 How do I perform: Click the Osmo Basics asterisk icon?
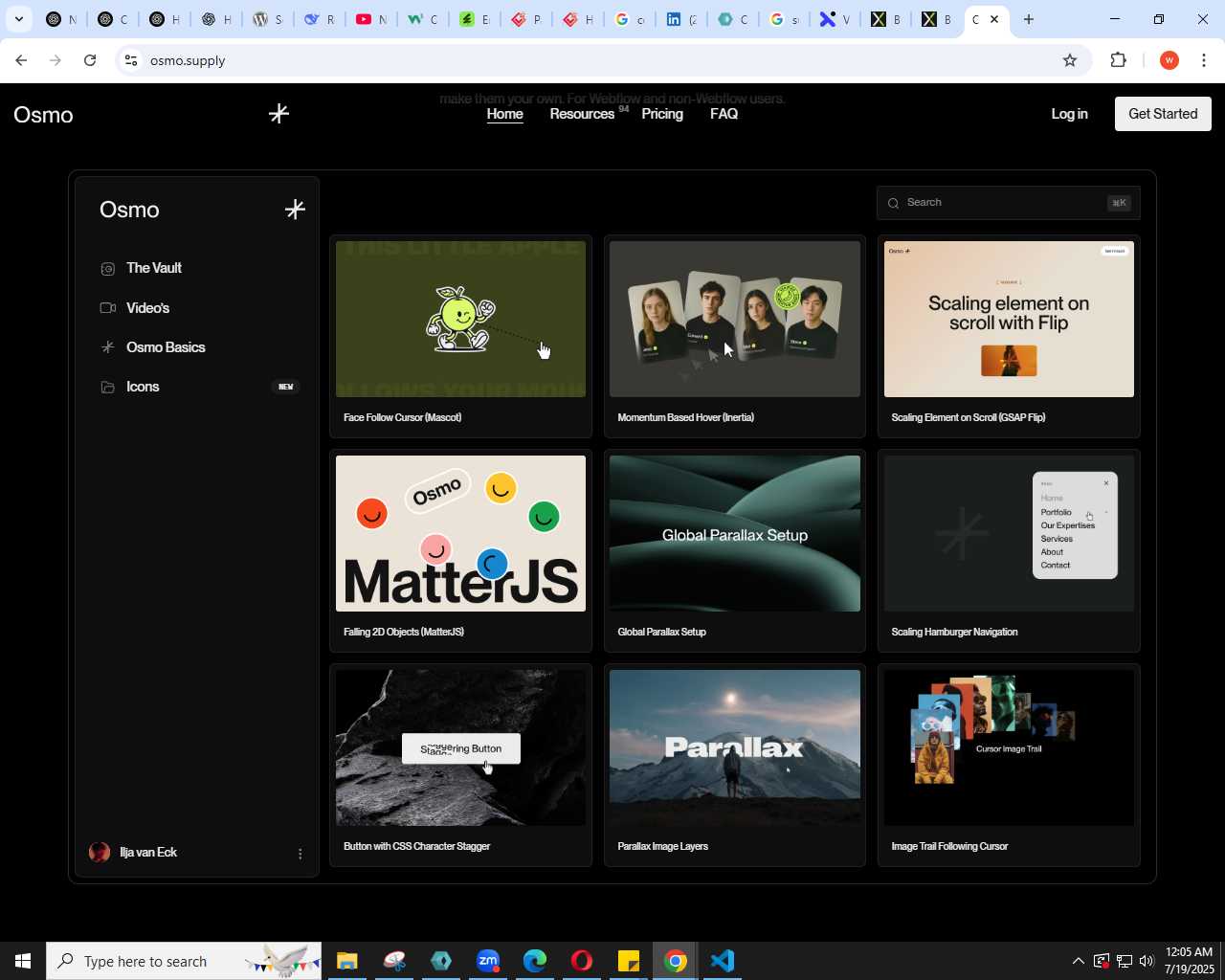[108, 347]
